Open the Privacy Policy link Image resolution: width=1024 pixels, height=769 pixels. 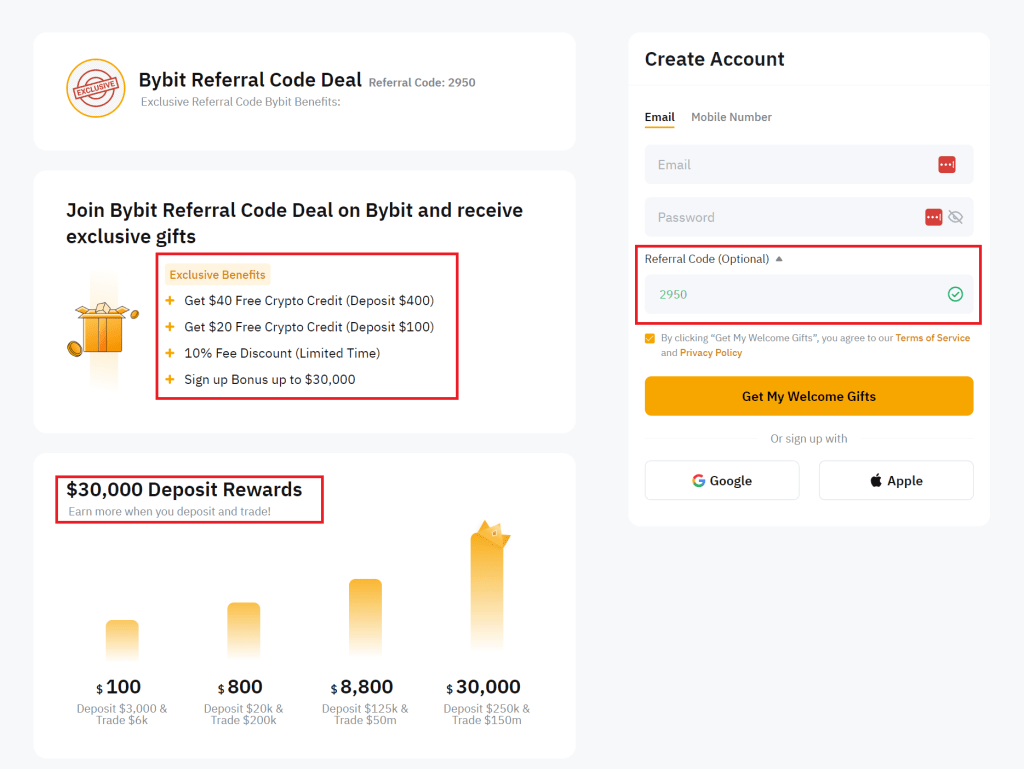[x=711, y=352]
